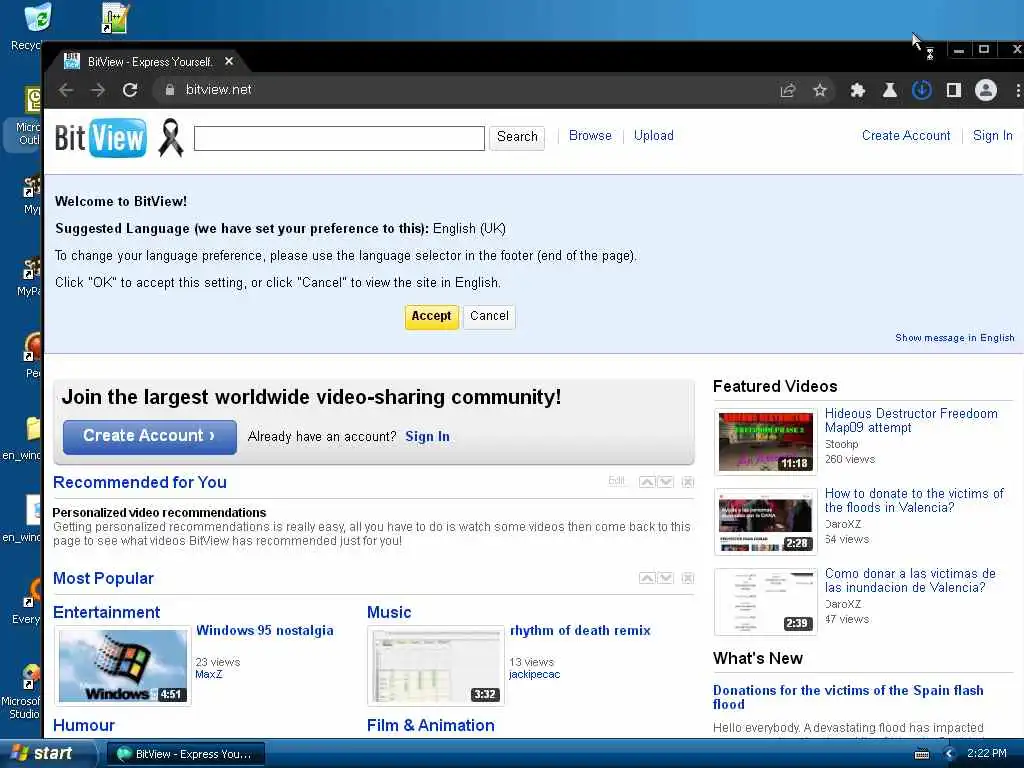Click Sign In in the header
Screen dimensions: 1024x768
click(993, 135)
